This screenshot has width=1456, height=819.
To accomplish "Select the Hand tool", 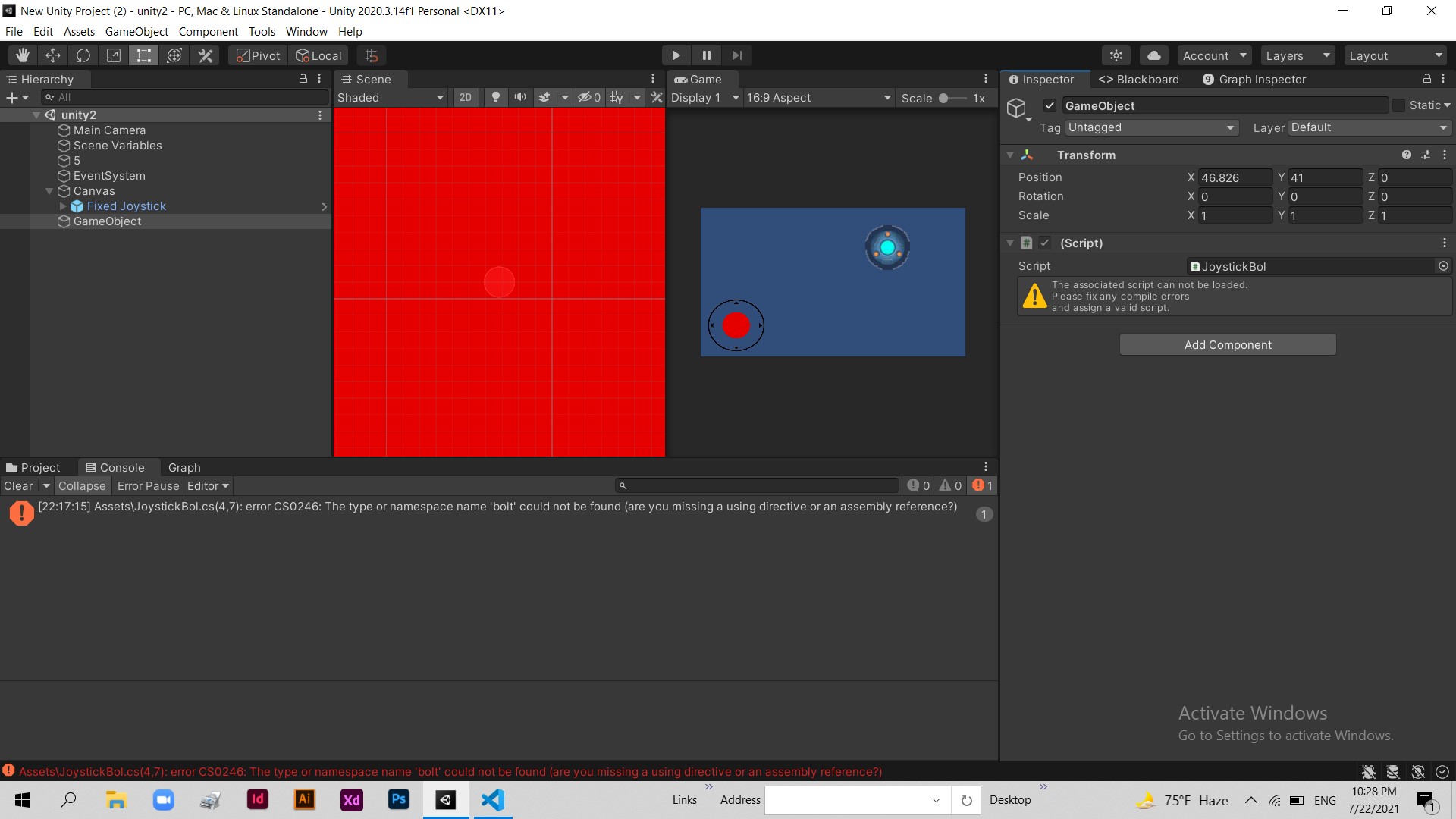I will (x=23, y=55).
